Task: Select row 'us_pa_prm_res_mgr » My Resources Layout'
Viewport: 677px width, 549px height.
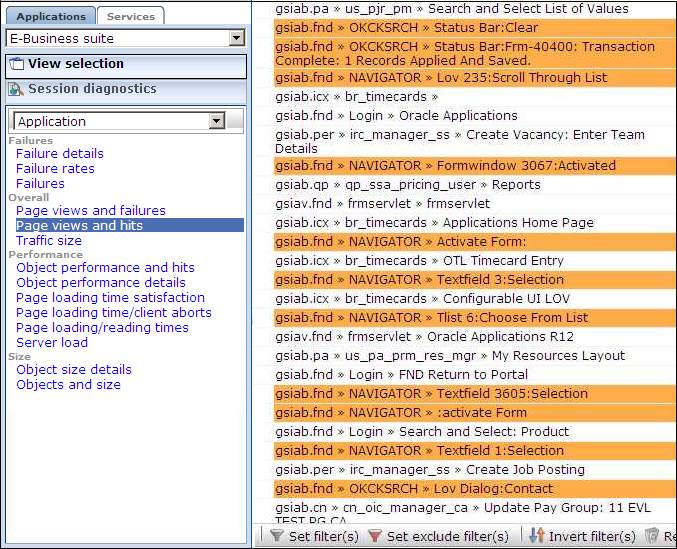Action: 475,356
